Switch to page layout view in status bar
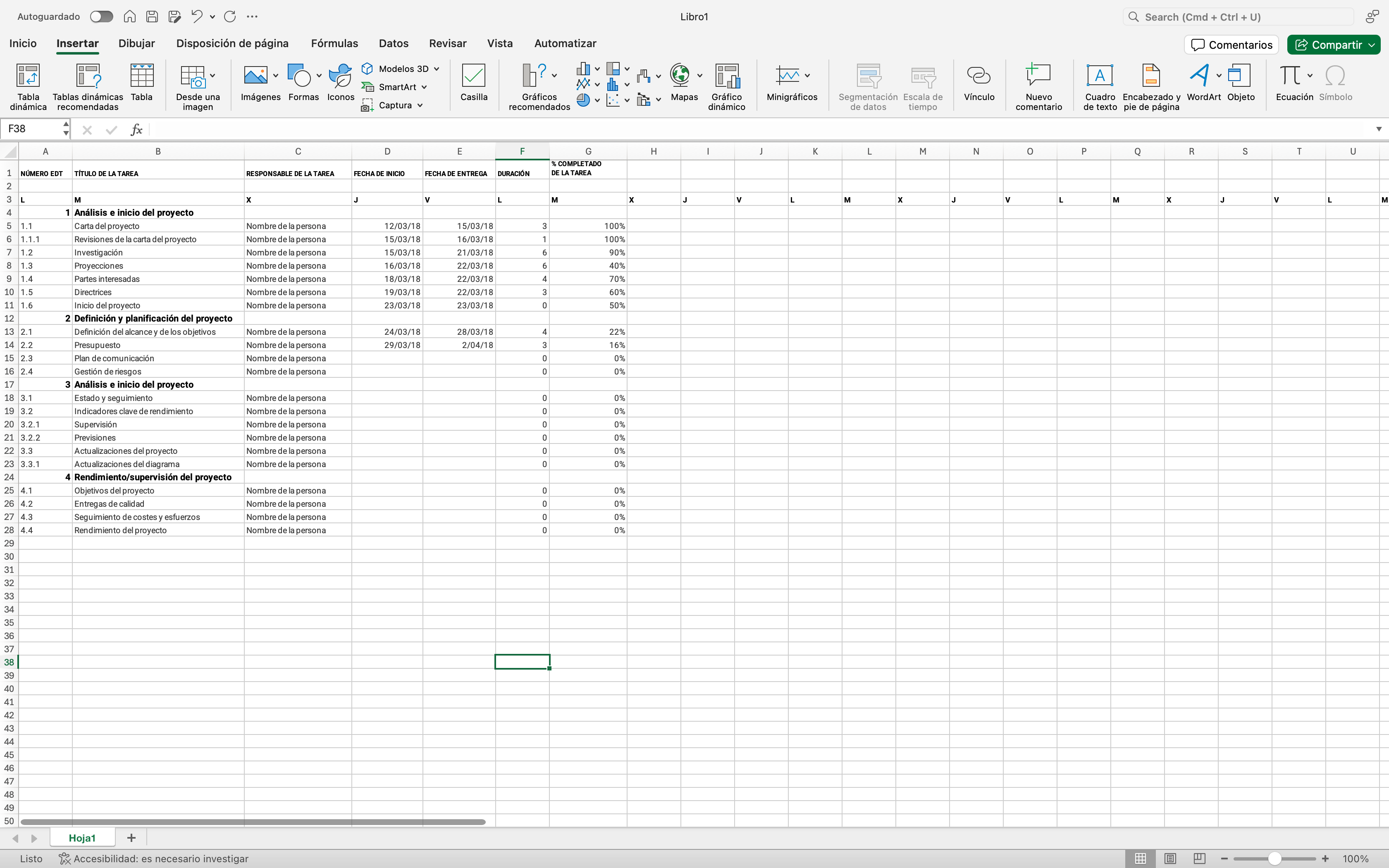 click(x=1170, y=858)
